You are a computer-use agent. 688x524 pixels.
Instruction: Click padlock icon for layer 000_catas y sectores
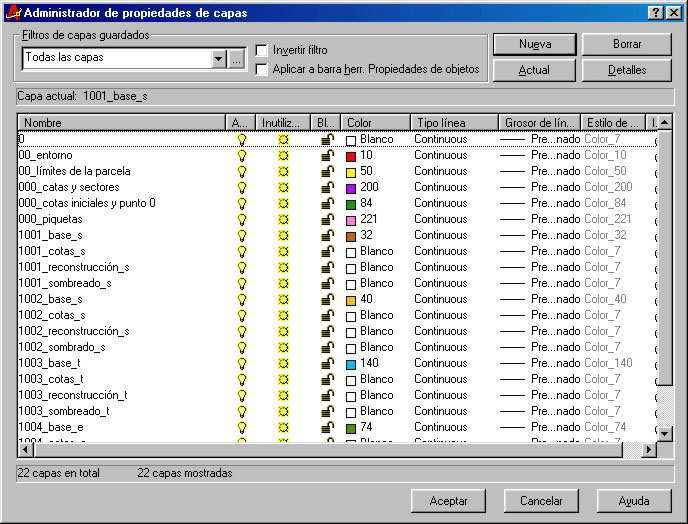tap(326, 188)
